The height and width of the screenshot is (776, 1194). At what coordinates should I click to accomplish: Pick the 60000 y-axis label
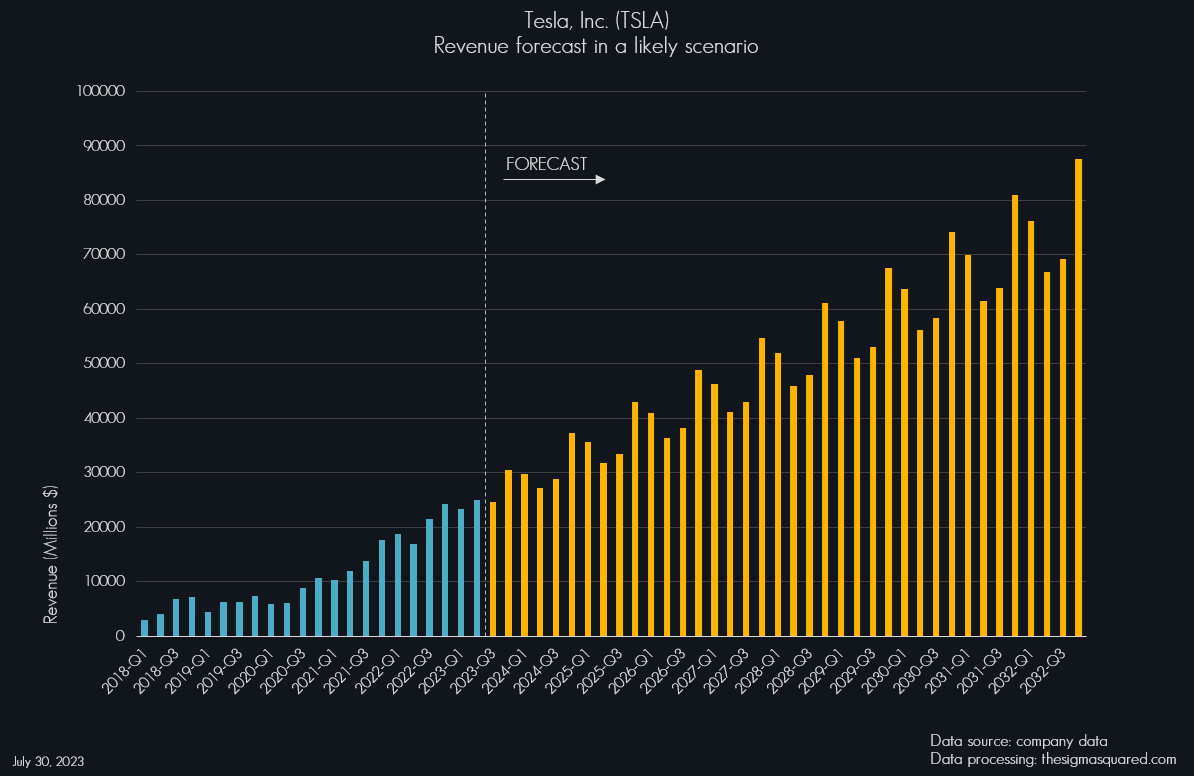click(x=104, y=309)
